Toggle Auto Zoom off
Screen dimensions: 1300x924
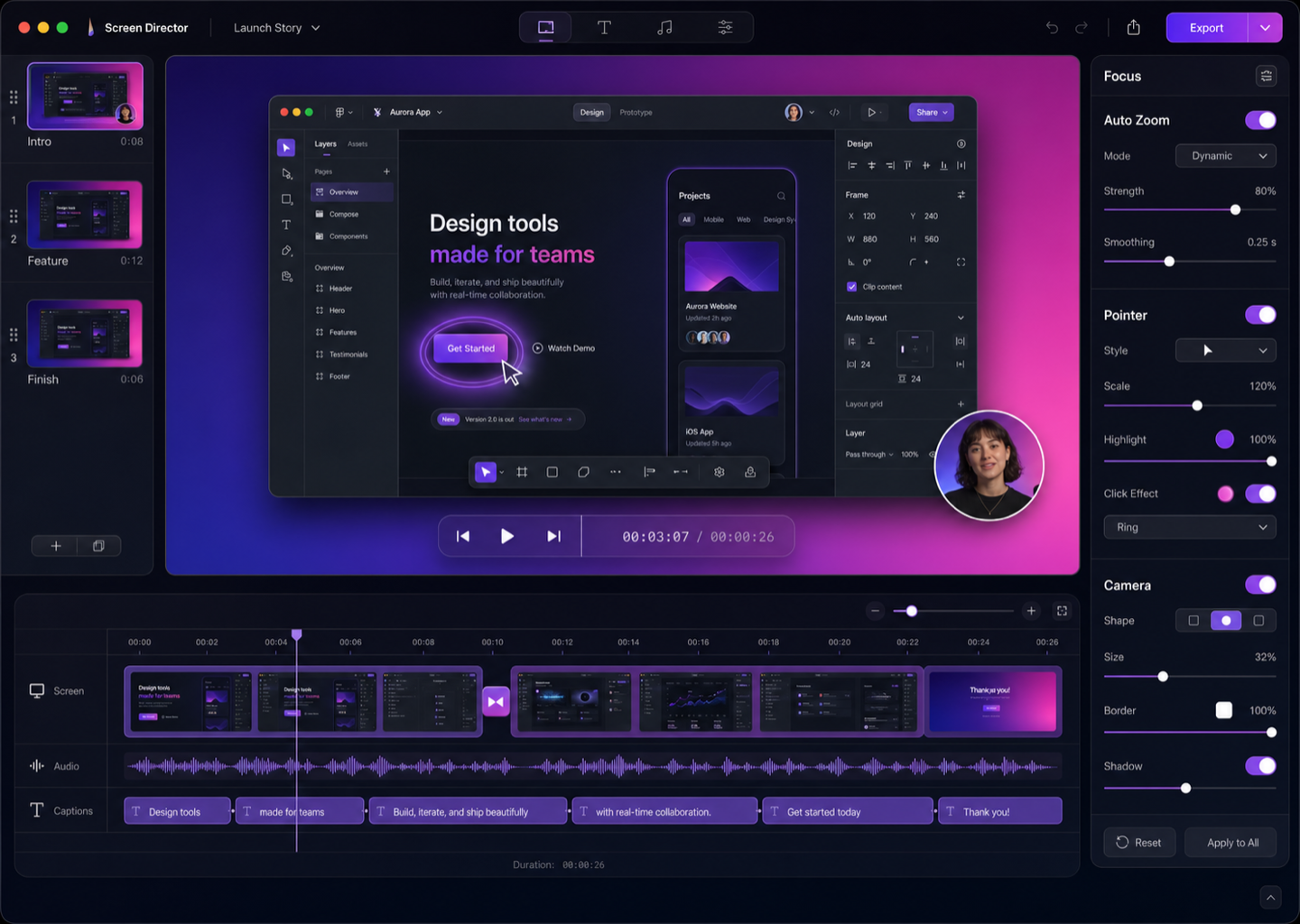click(x=1260, y=120)
